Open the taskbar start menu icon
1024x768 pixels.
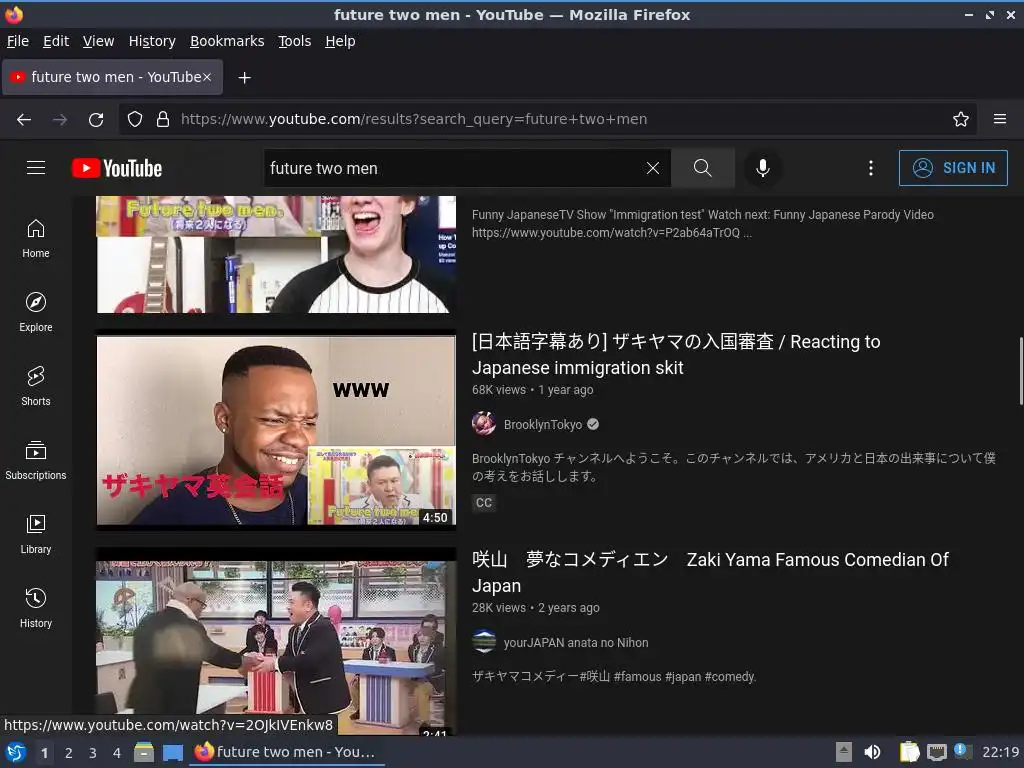click(16, 752)
